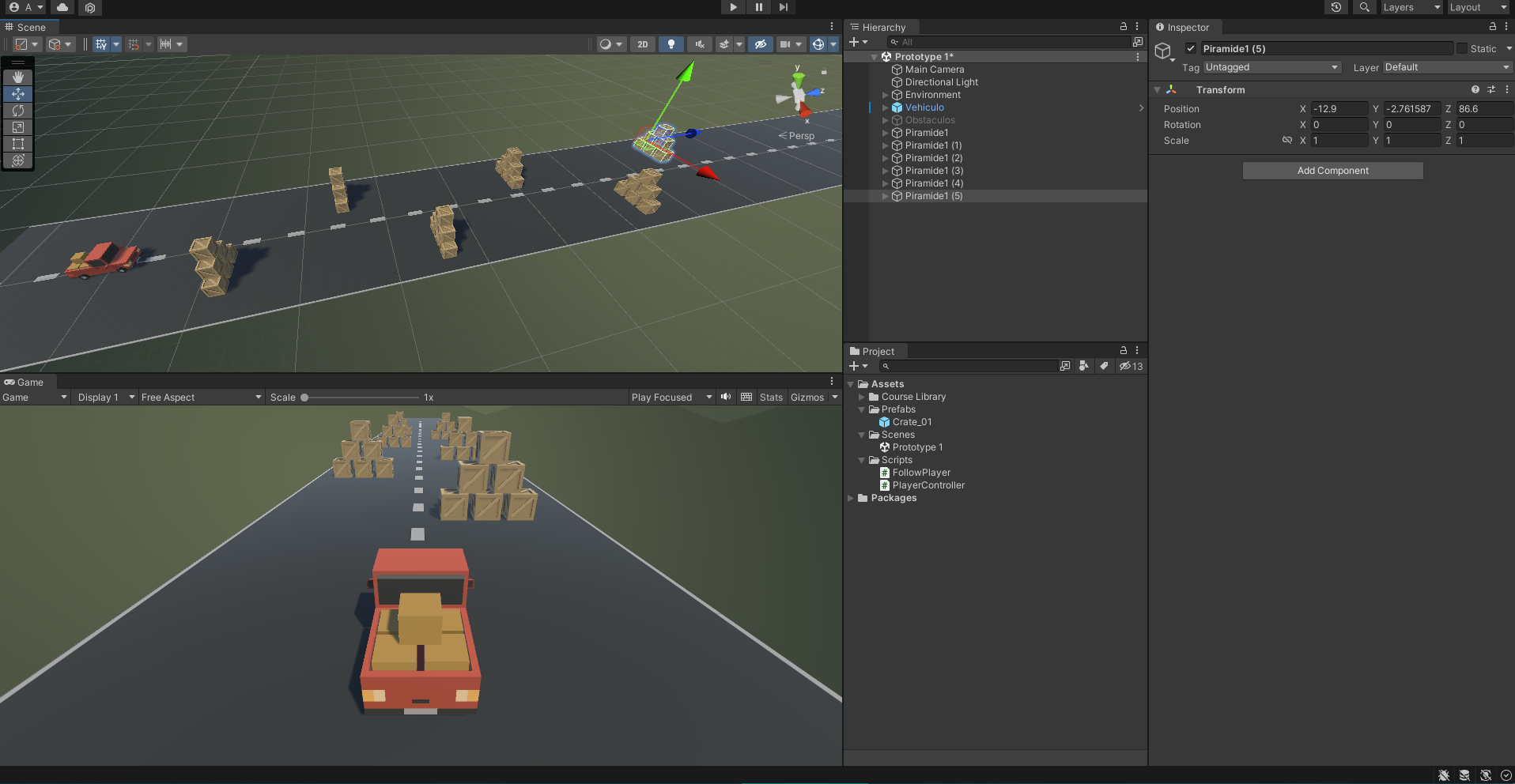Open the Play Focused dropdown
Image resolution: width=1515 pixels, height=784 pixels.
point(671,397)
